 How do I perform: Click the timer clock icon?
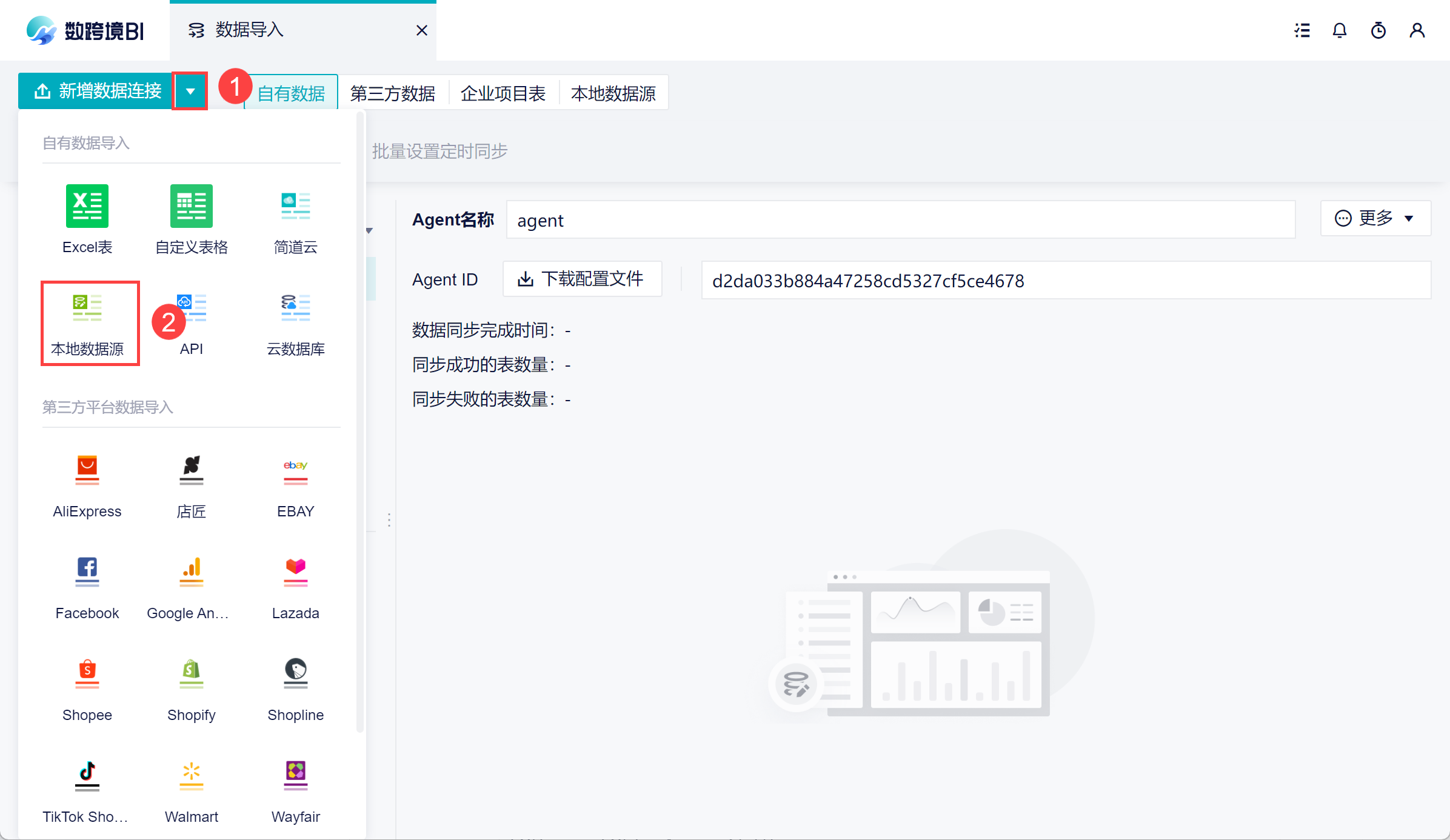click(x=1378, y=30)
